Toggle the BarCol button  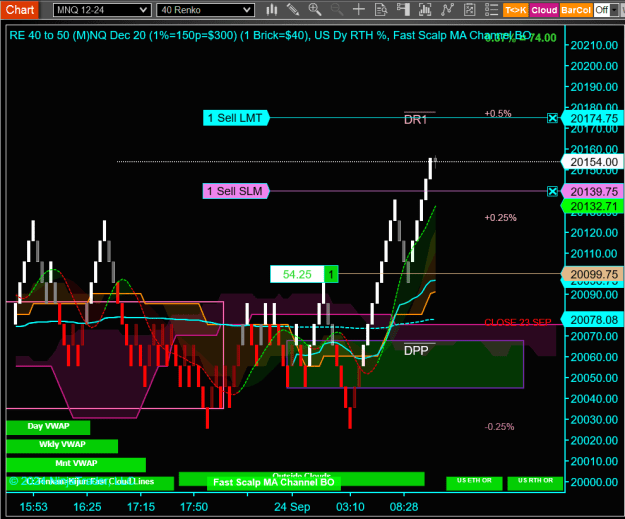(x=576, y=10)
